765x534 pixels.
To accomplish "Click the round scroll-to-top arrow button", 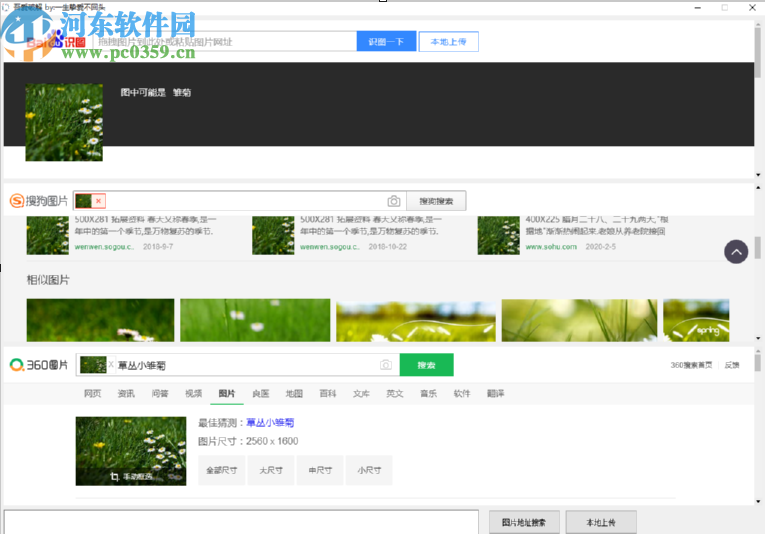I will pyautogui.click(x=736, y=252).
